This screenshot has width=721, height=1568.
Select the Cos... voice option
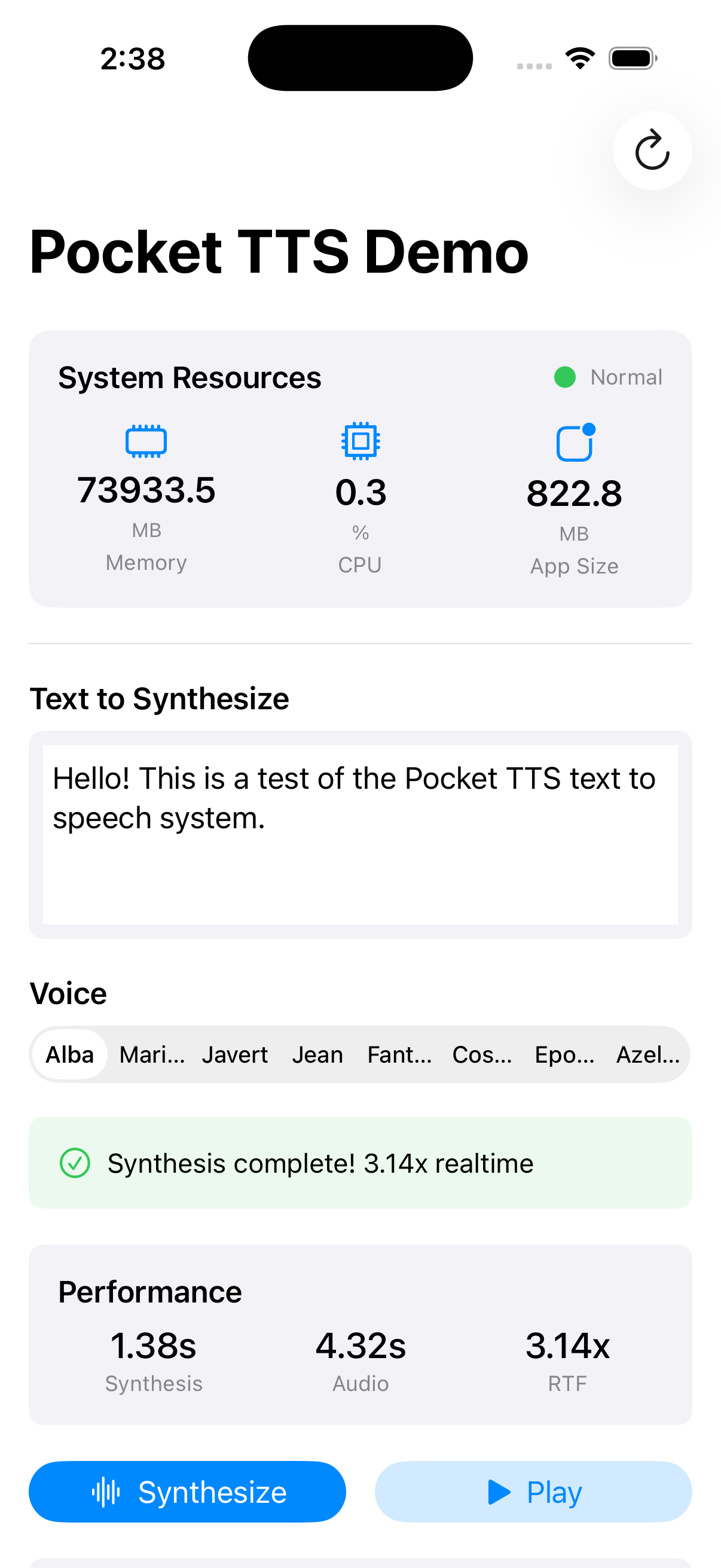482,1055
